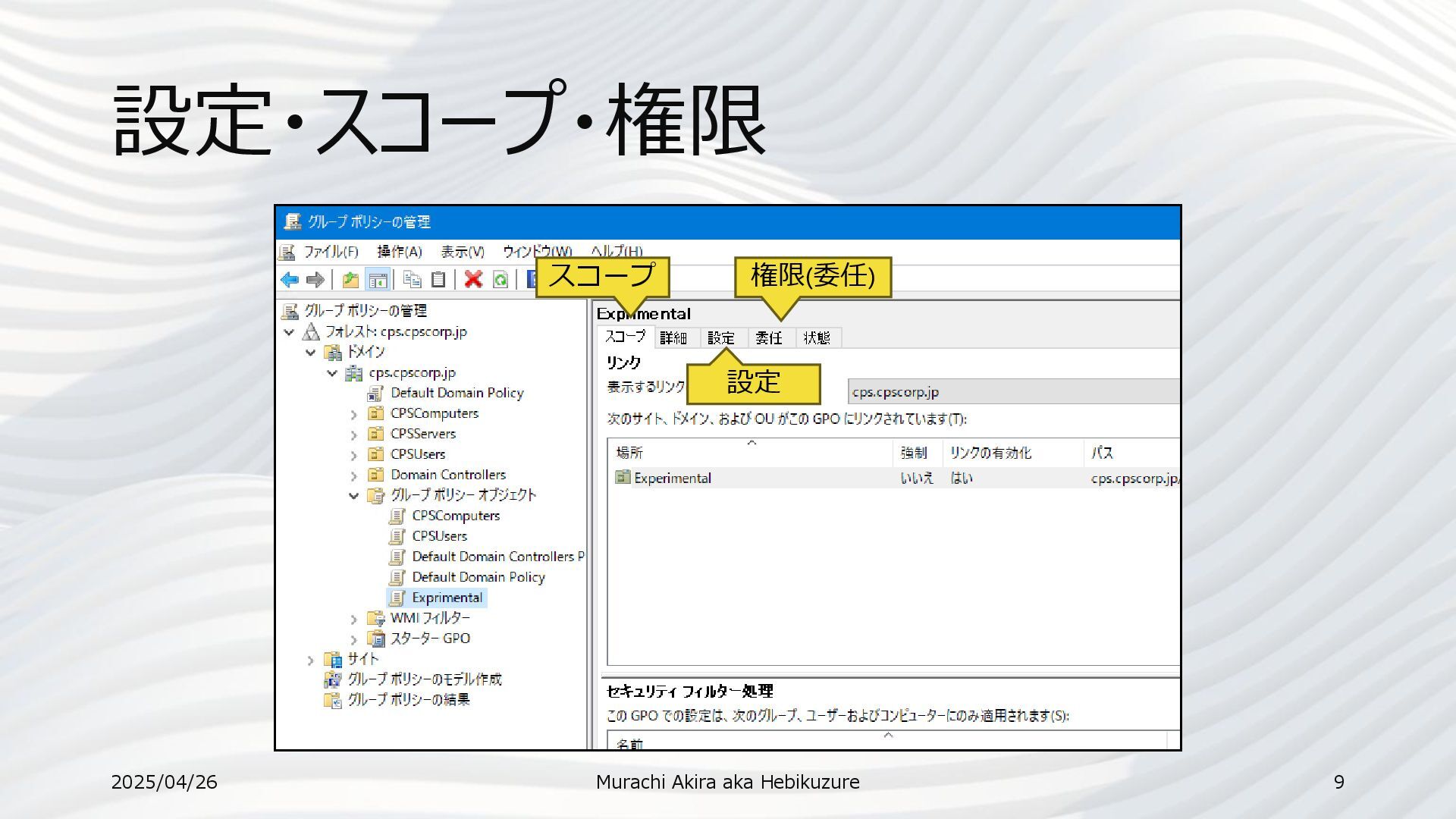Screen dimensions: 1456x819
Task: Collapse the グループ ポリシー オブジェクト folder
Action: click(353, 496)
